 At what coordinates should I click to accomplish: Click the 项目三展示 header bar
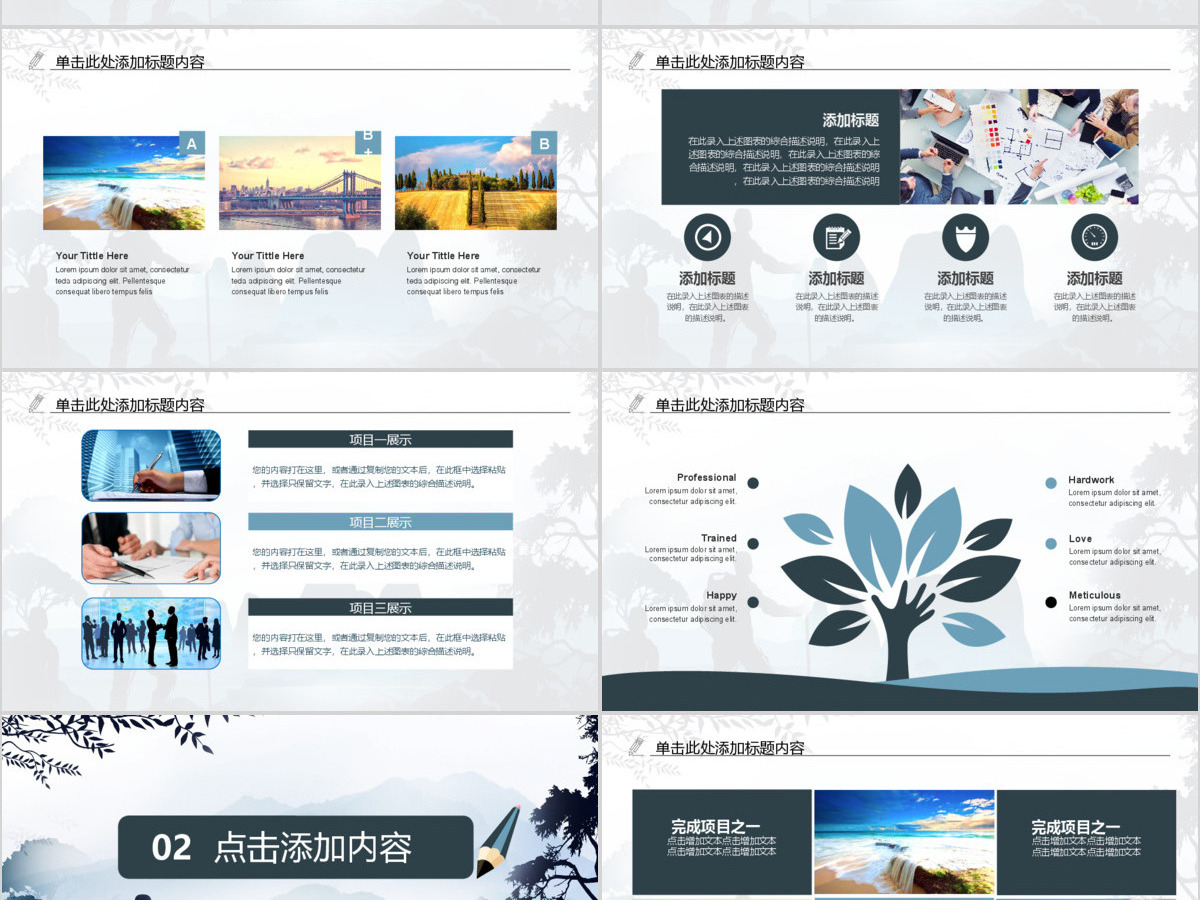[380, 607]
